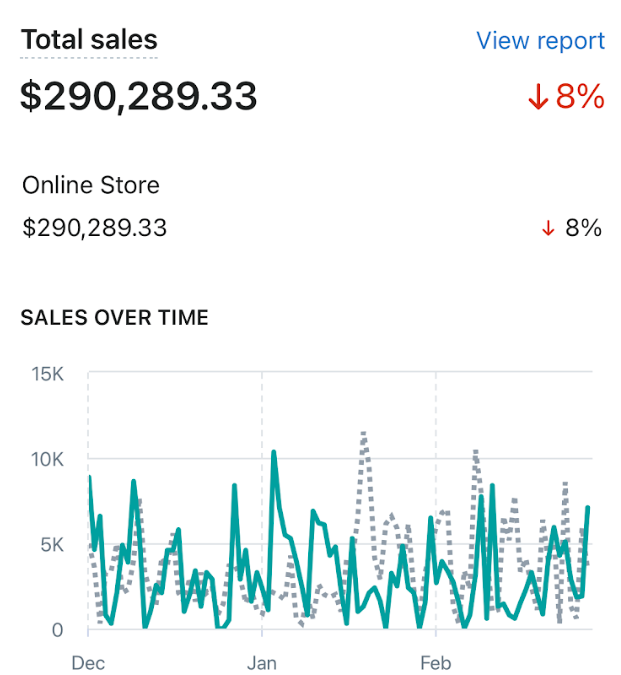Click the large red down arrow beside the total sales 8%
This screenshot has width=621, height=675.
coord(538,96)
